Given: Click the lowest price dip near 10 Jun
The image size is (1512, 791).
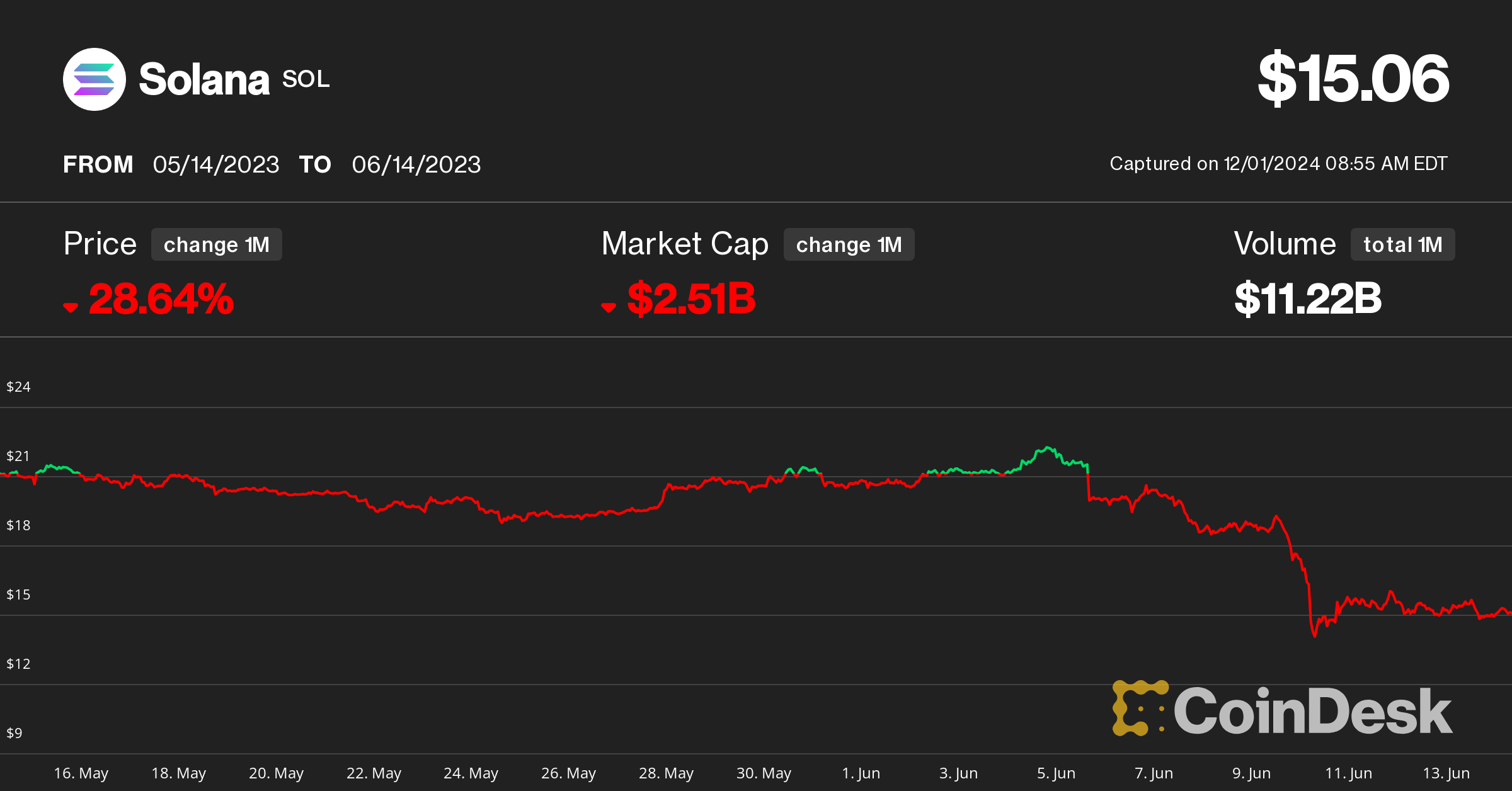Looking at the screenshot, I should [1315, 635].
